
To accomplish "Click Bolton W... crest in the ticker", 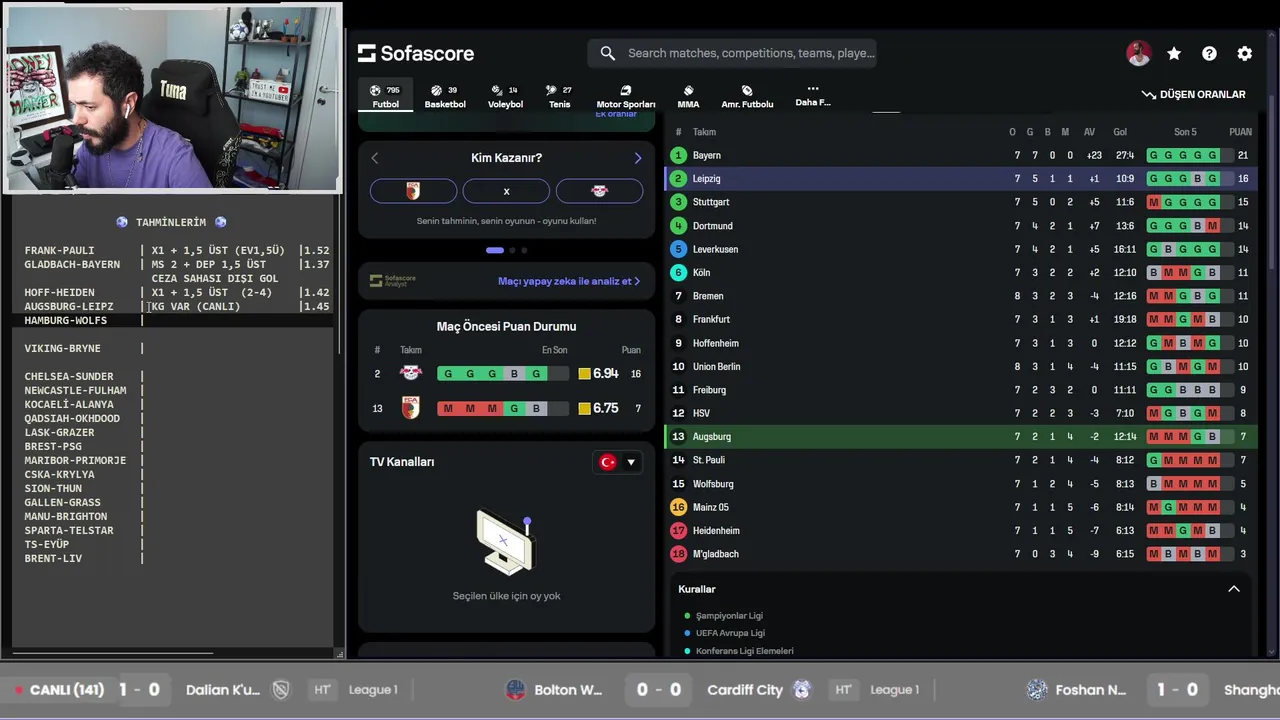I will click(516, 690).
